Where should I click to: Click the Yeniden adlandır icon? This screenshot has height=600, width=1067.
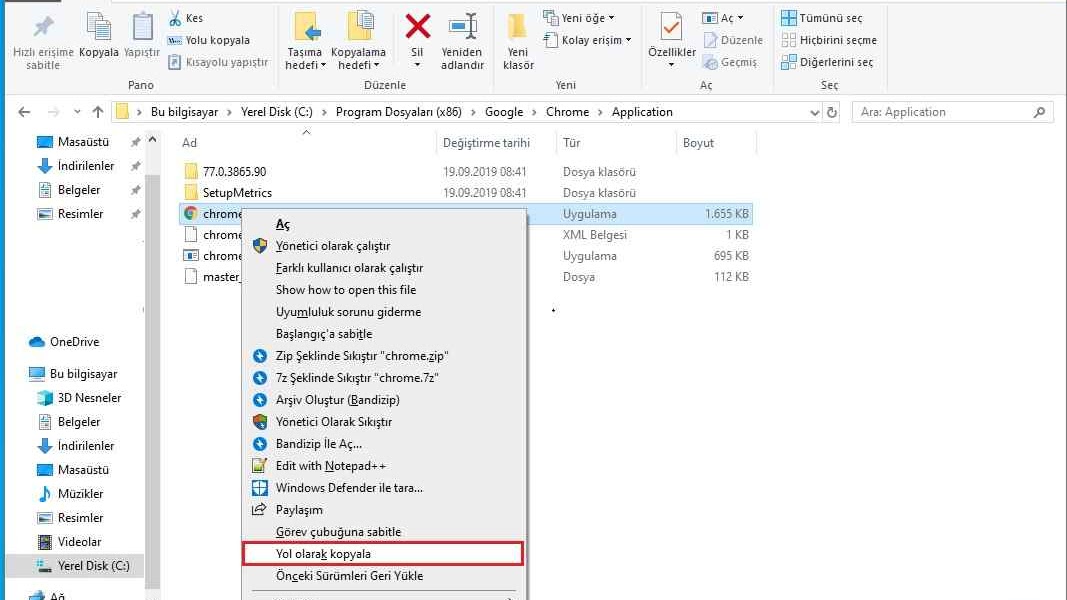[x=463, y=27]
